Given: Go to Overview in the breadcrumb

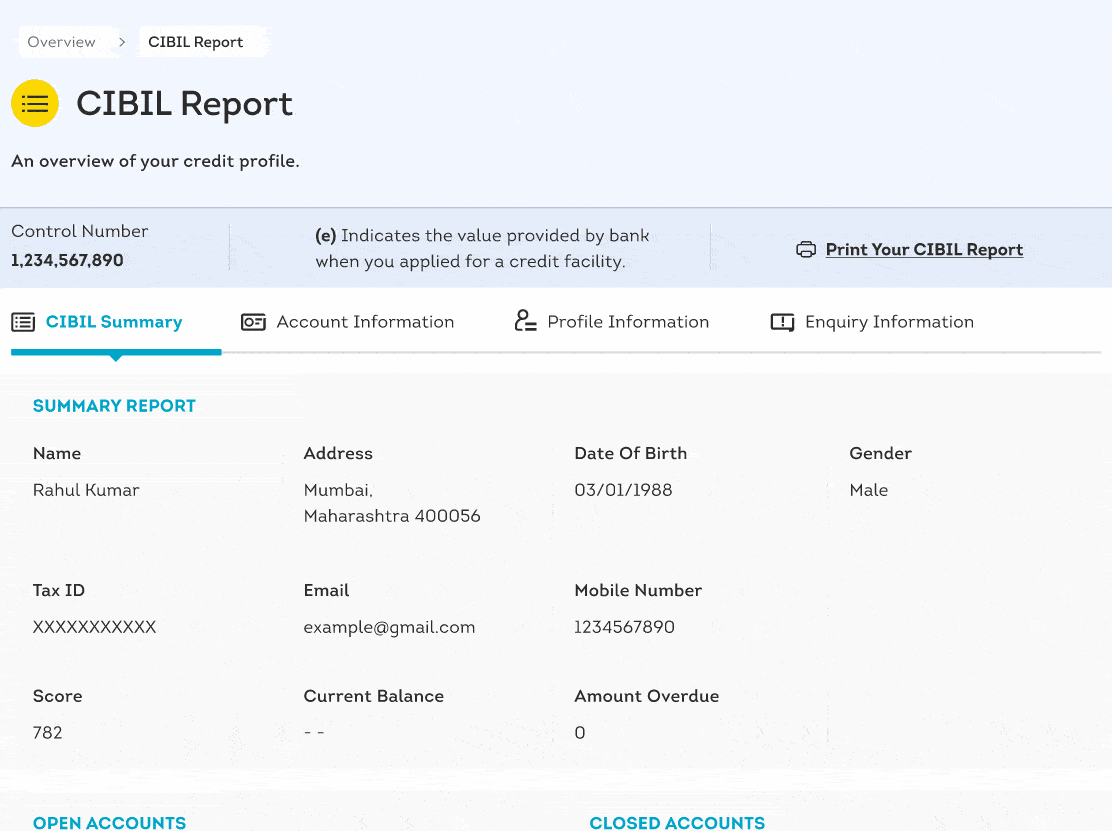Looking at the screenshot, I should click(x=62, y=43).
